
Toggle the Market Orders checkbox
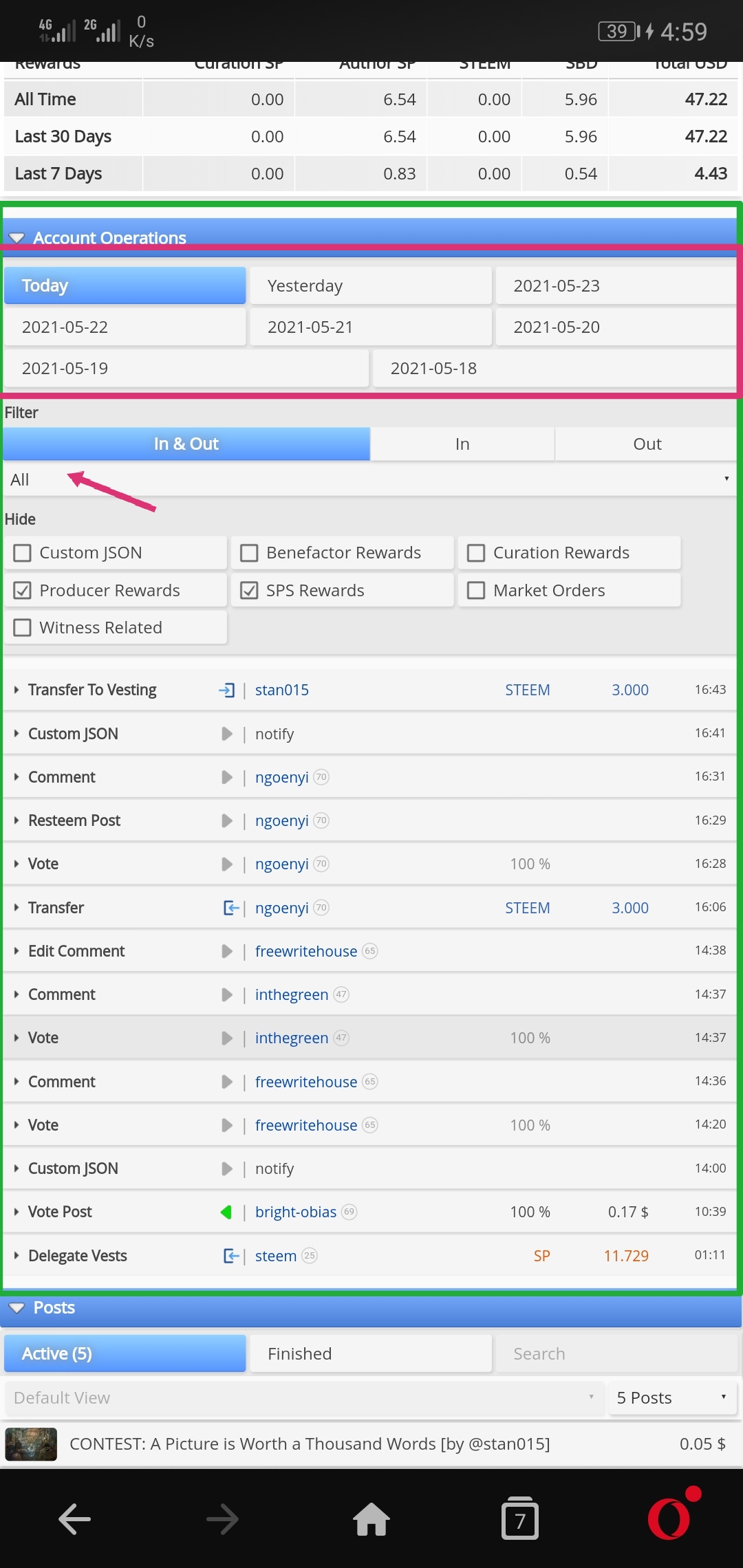pyautogui.click(x=476, y=591)
